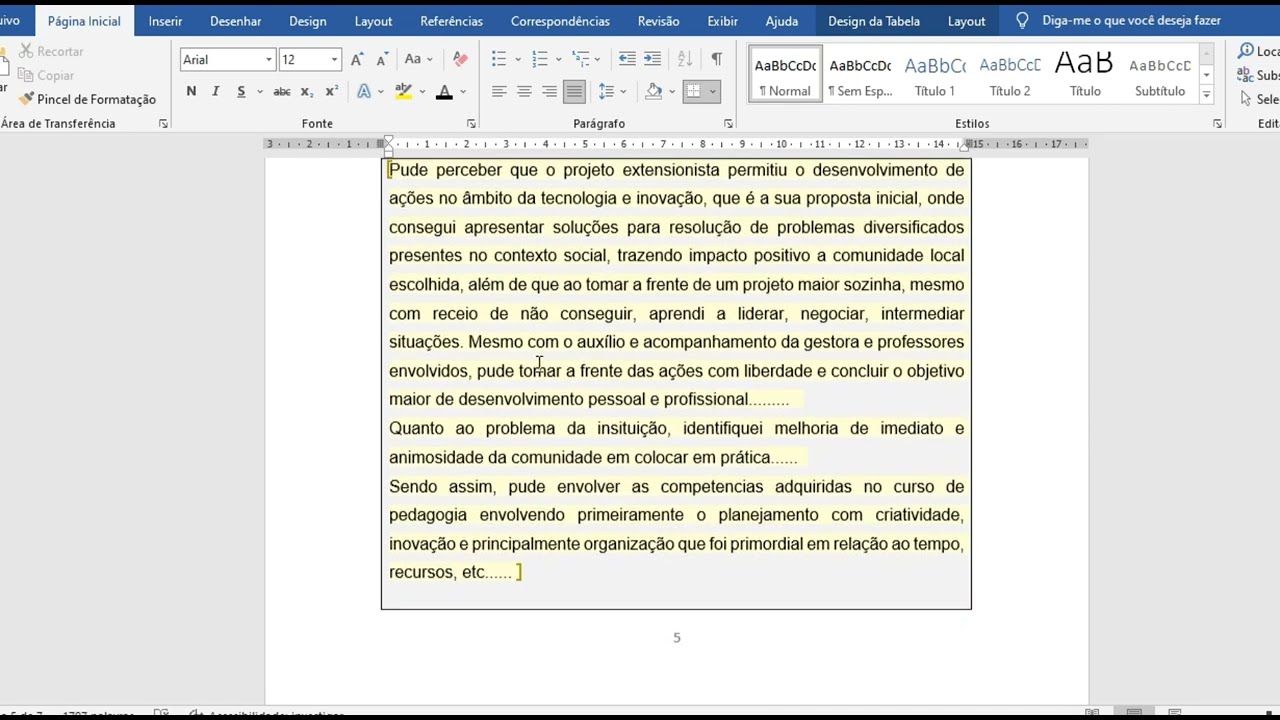Open the font color dropdown arrow
The height and width of the screenshot is (720, 1280).
tap(462, 92)
